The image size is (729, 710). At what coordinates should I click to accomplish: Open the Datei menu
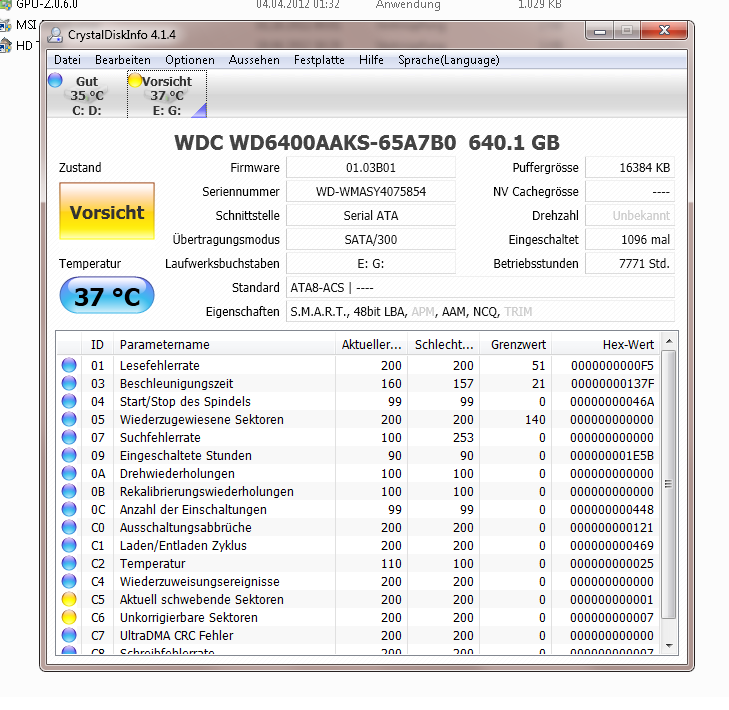[x=67, y=60]
